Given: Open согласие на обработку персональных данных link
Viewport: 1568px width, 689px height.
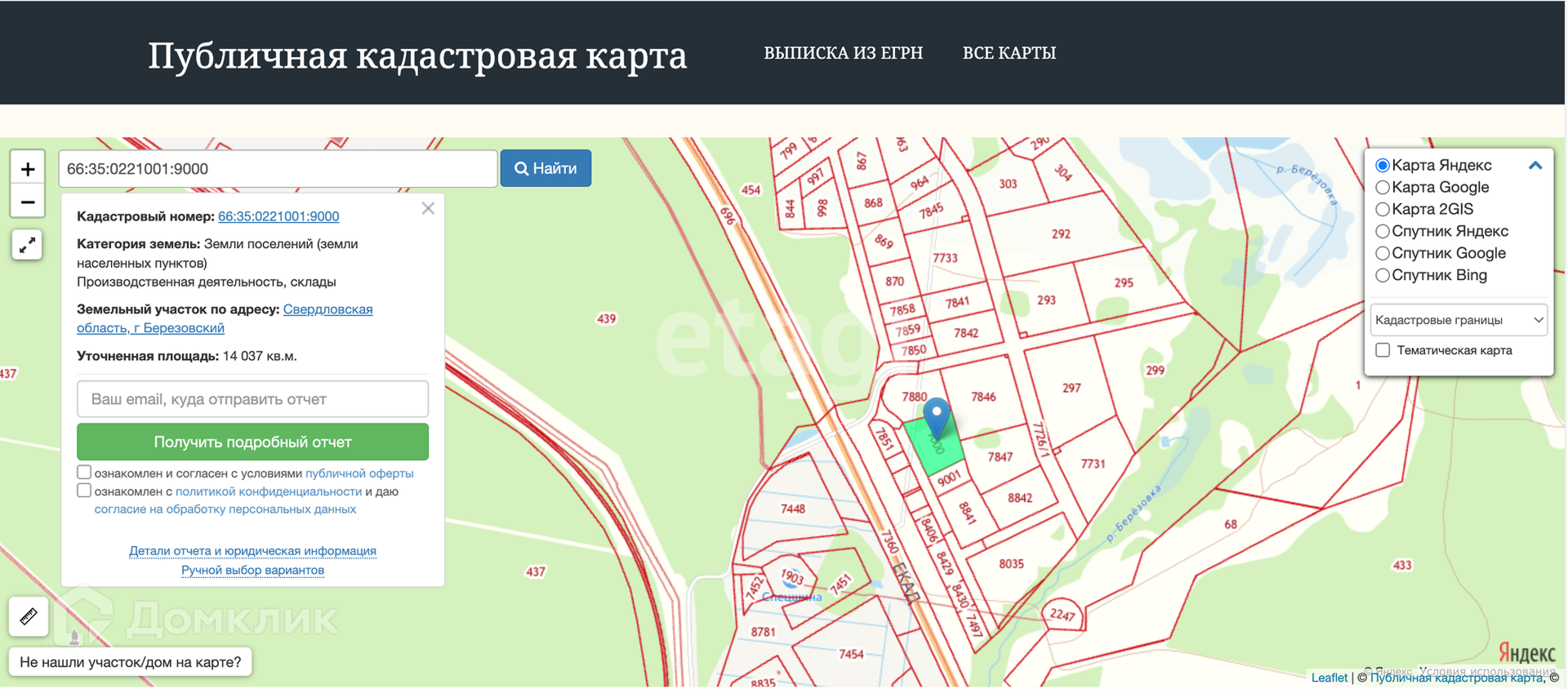Looking at the screenshot, I should [225, 509].
